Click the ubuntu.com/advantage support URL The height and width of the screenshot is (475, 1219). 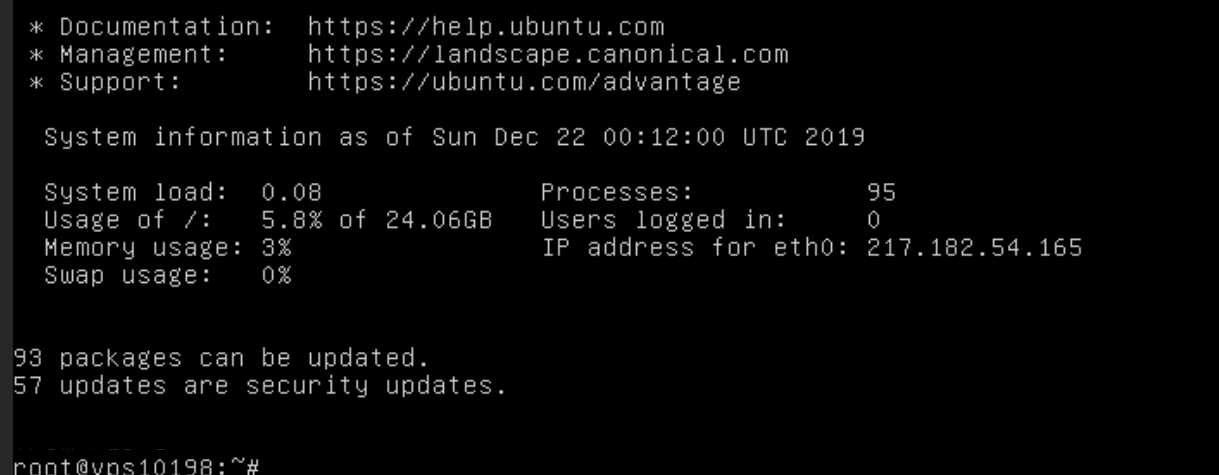tap(524, 82)
